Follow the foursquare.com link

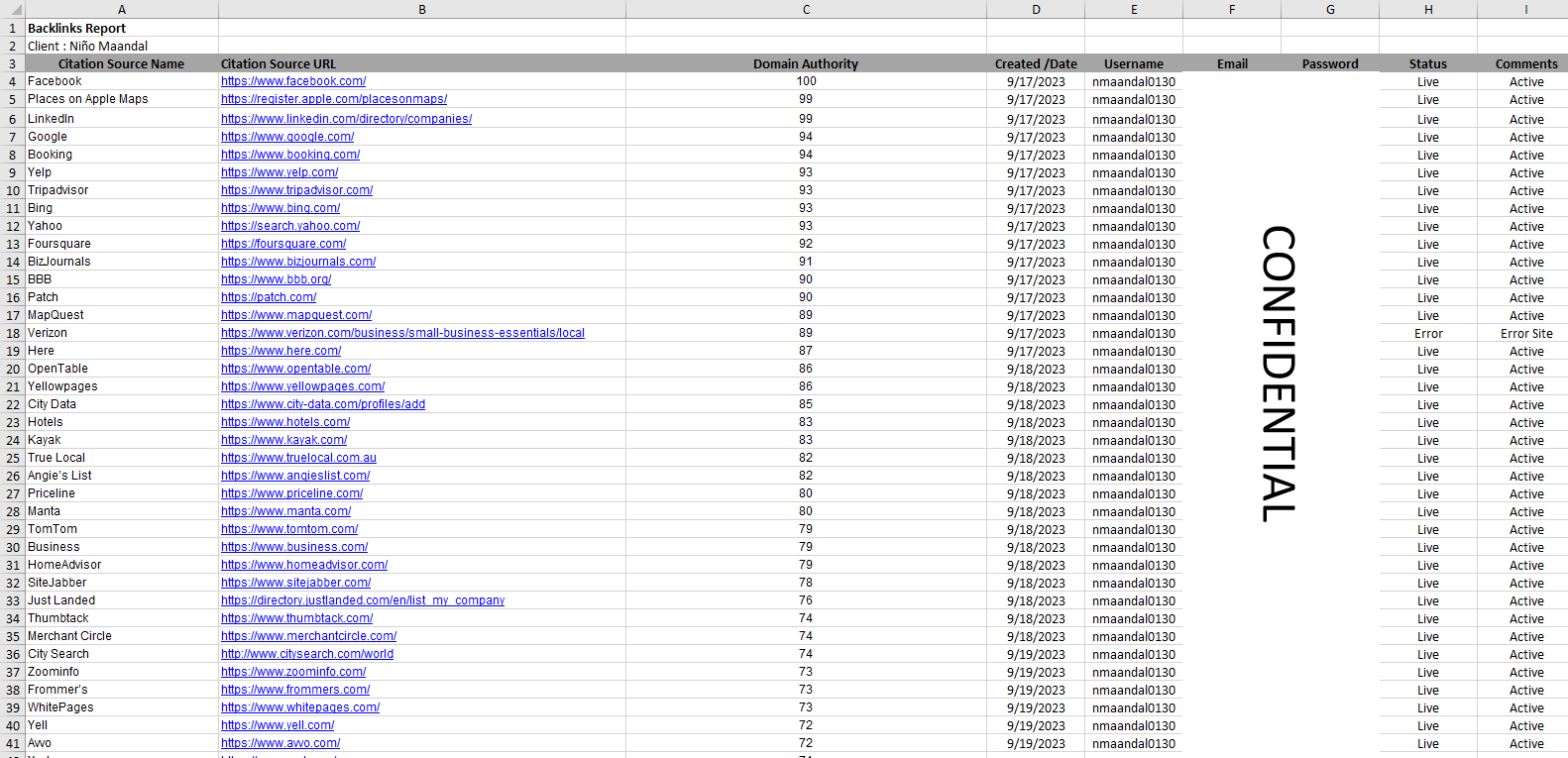tap(283, 244)
